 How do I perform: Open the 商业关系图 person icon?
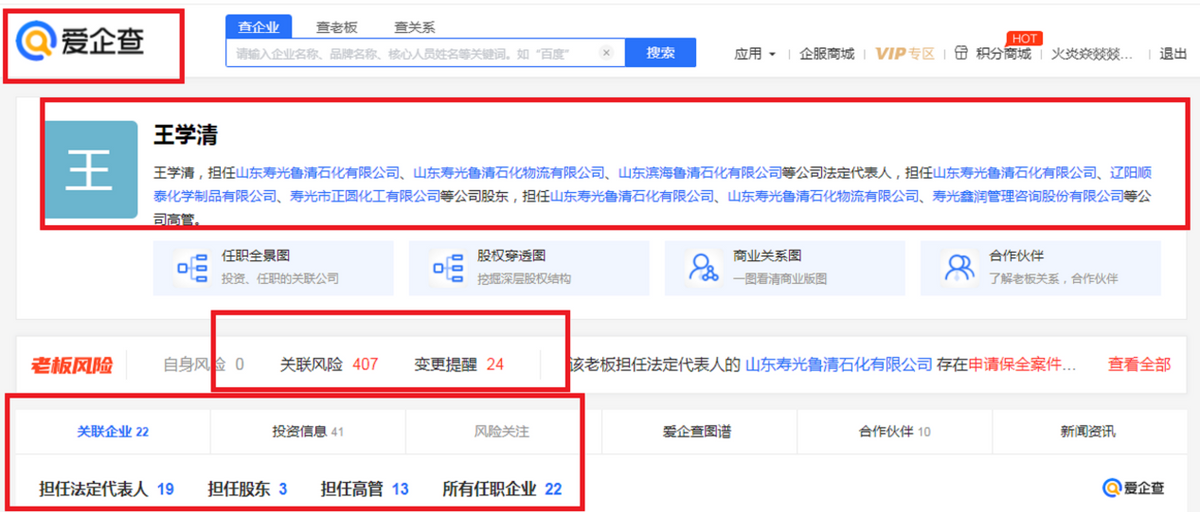point(703,268)
